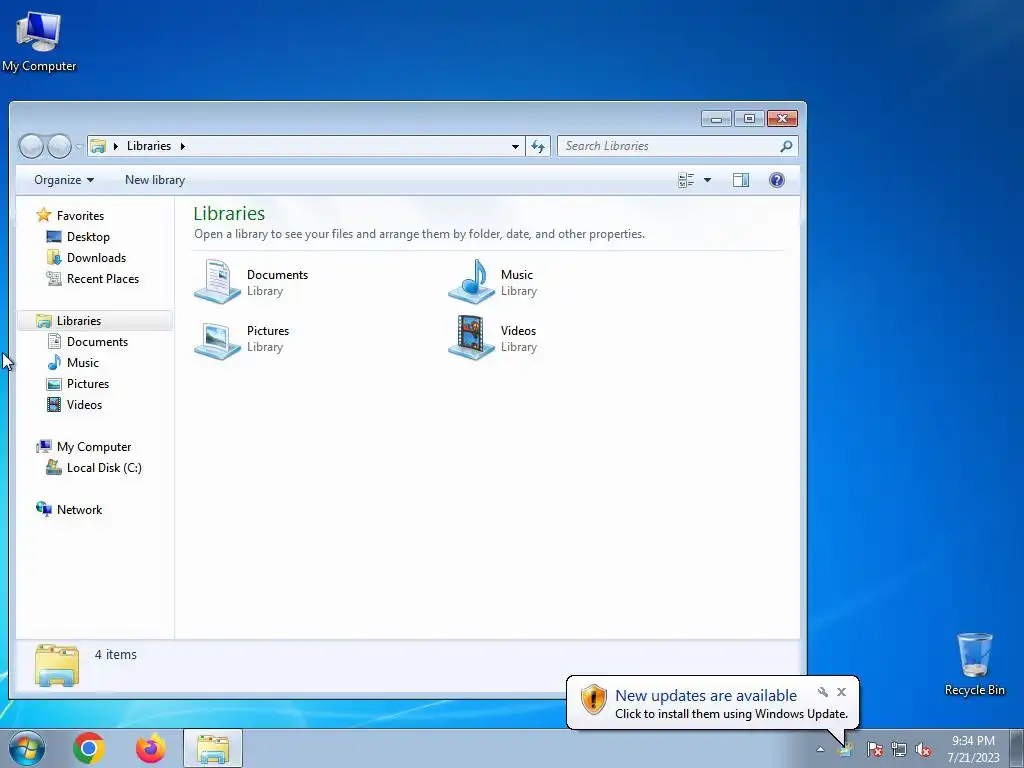Click the Back navigation button

pos(31,146)
